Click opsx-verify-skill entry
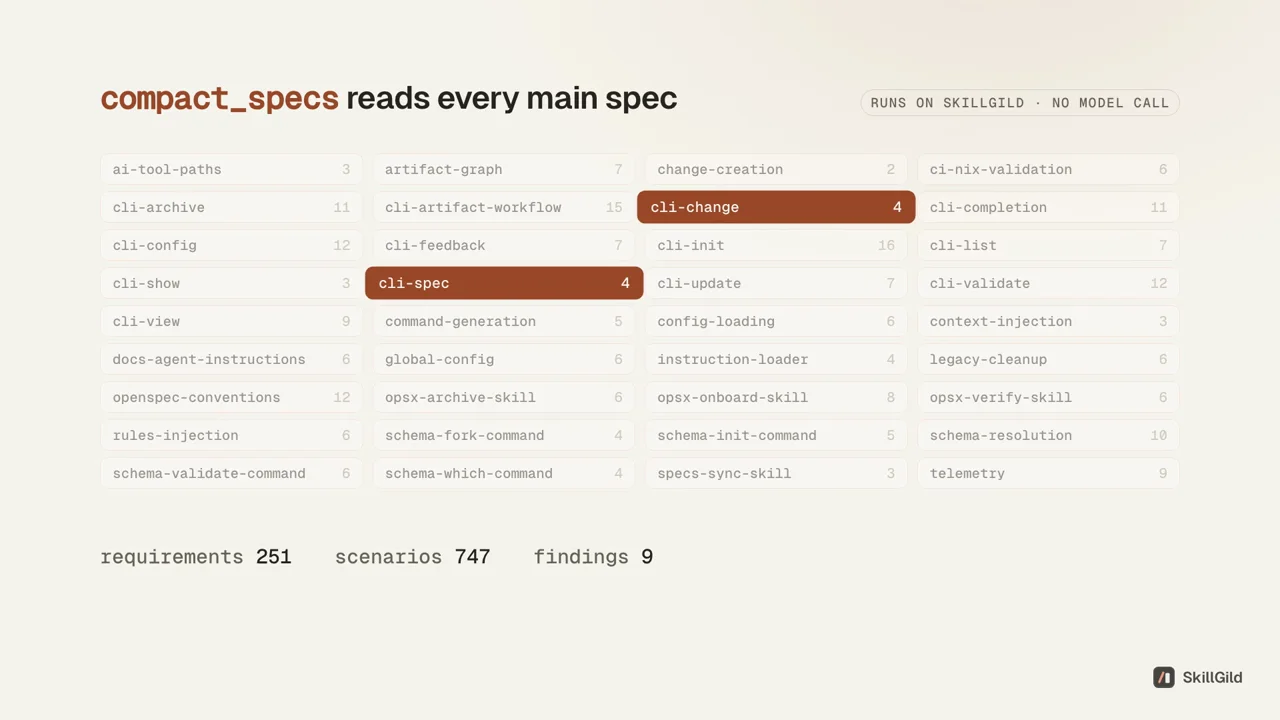The image size is (1280, 720). coord(1048,397)
